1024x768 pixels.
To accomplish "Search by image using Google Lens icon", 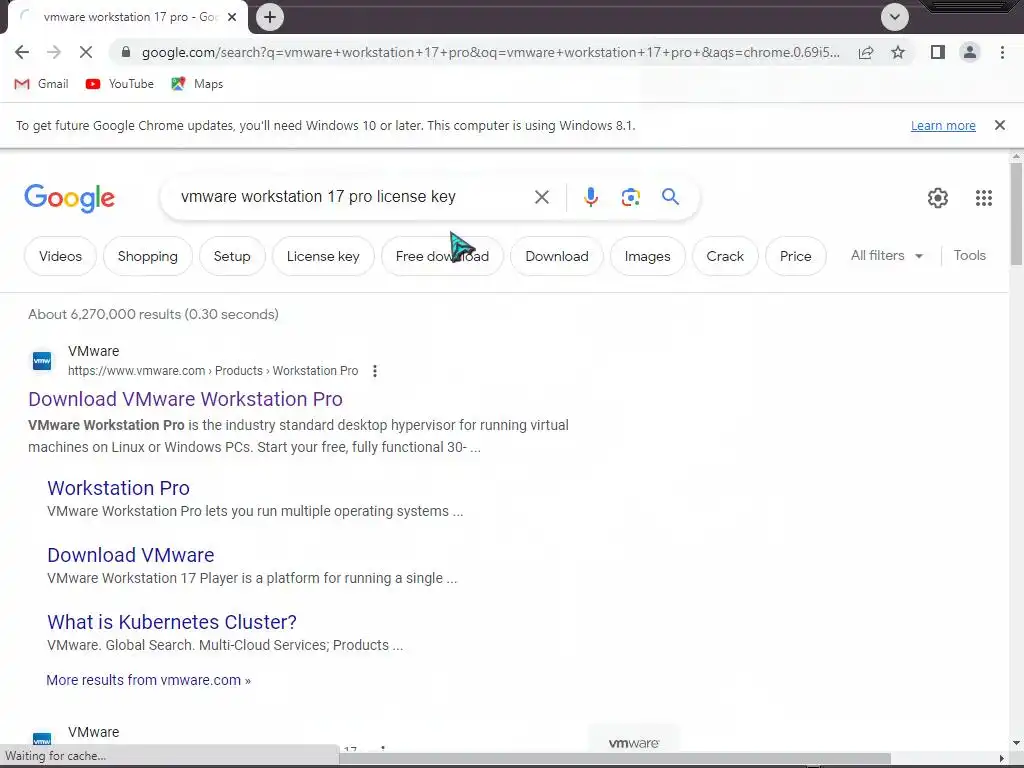I will [630, 197].
